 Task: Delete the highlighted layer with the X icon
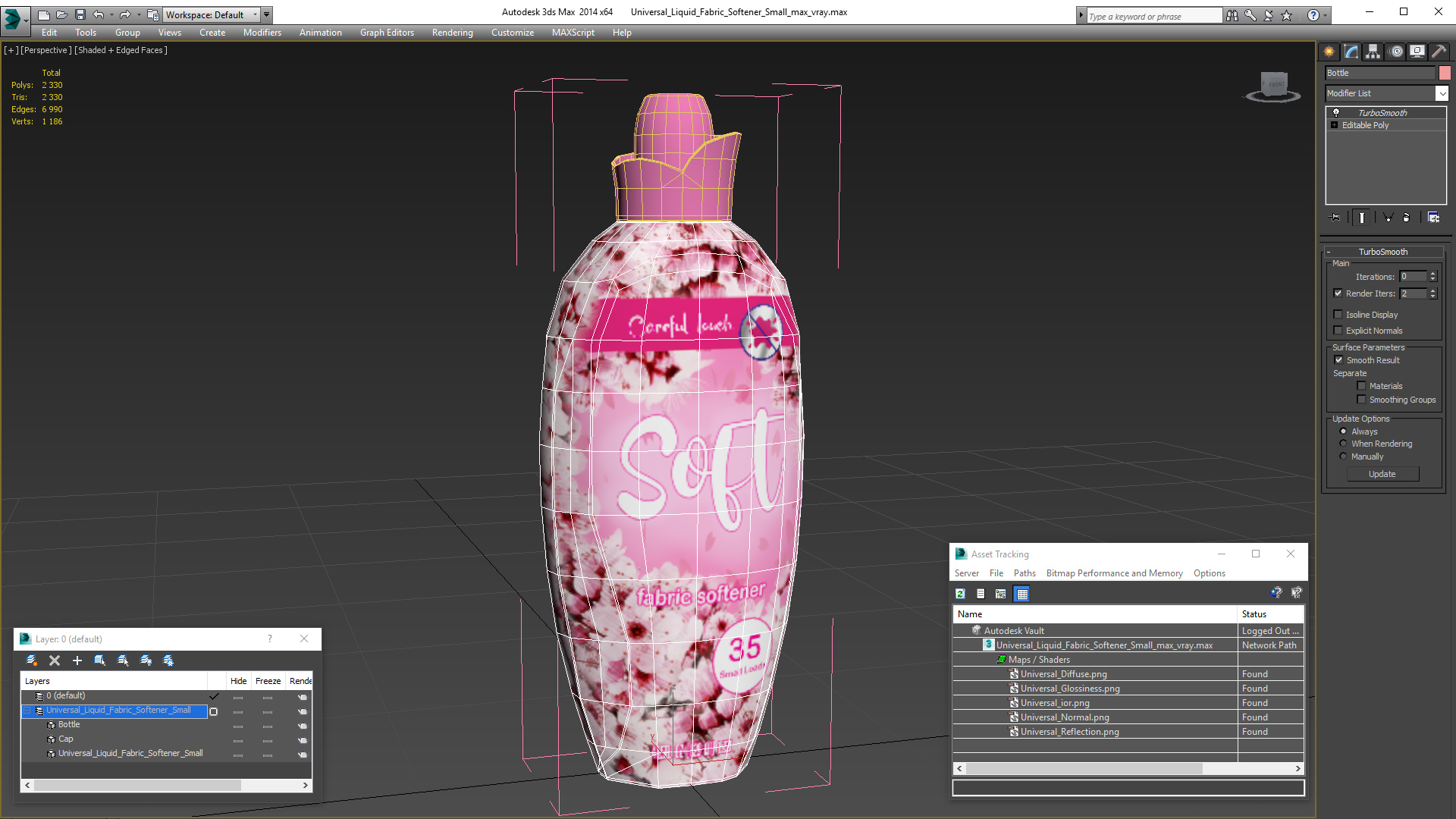point(55,661)
